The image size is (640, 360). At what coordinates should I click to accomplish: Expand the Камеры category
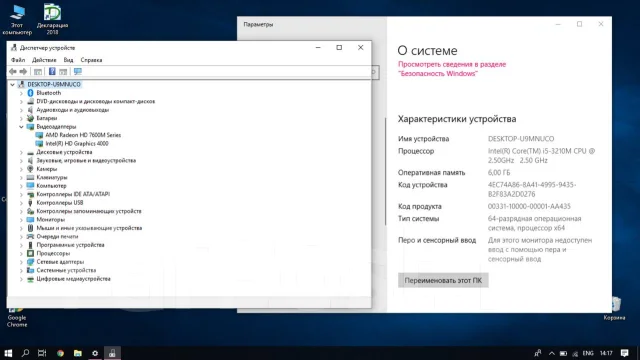point(21,169)
